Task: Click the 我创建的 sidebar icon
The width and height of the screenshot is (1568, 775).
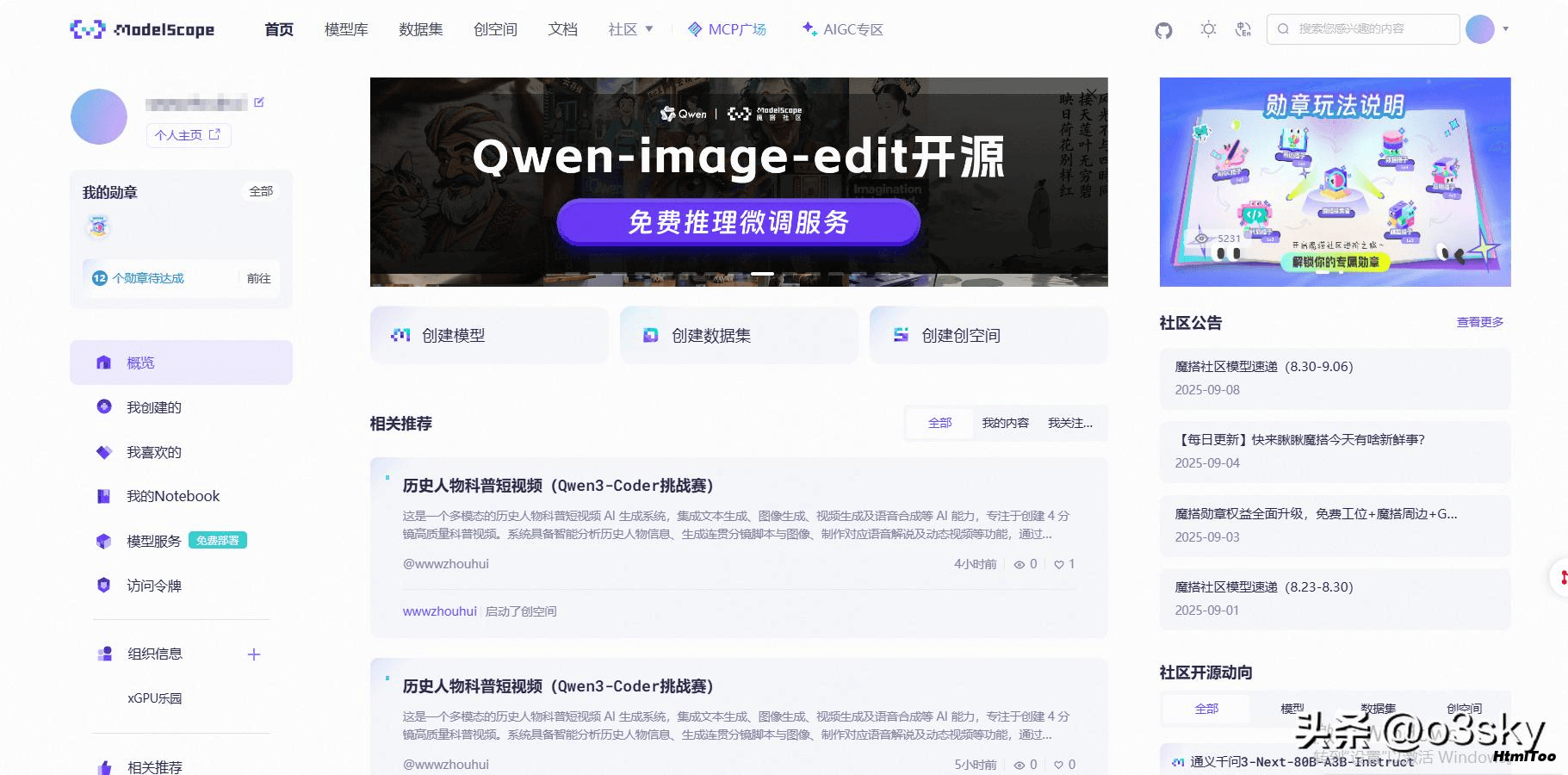Action: click(x=104, y=406)
